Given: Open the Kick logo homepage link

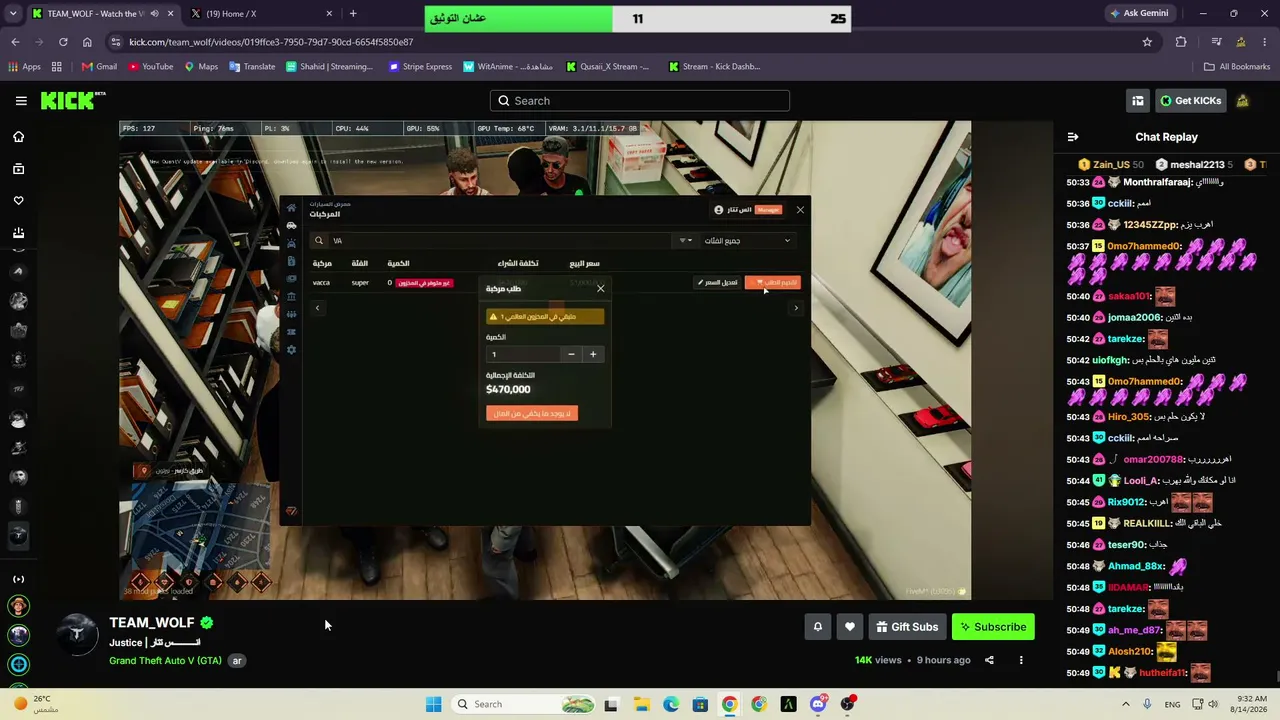Looking at the screenshot, I should click(x=73, y=100).
